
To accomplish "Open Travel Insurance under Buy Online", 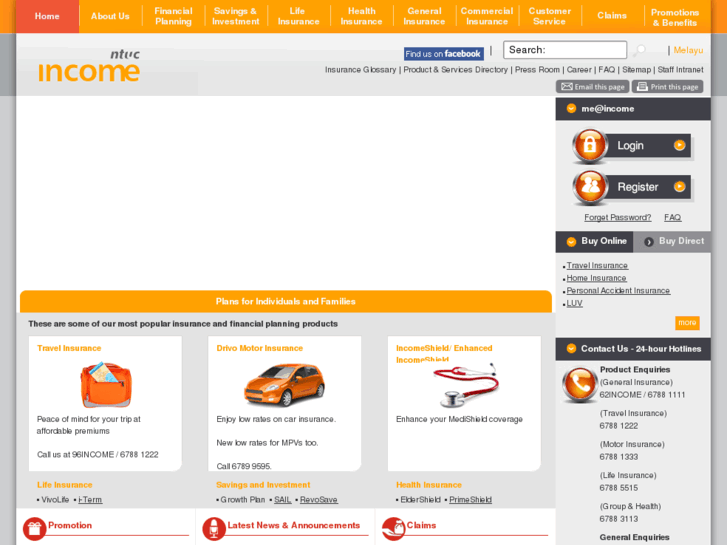I will [x=597, y=265].
